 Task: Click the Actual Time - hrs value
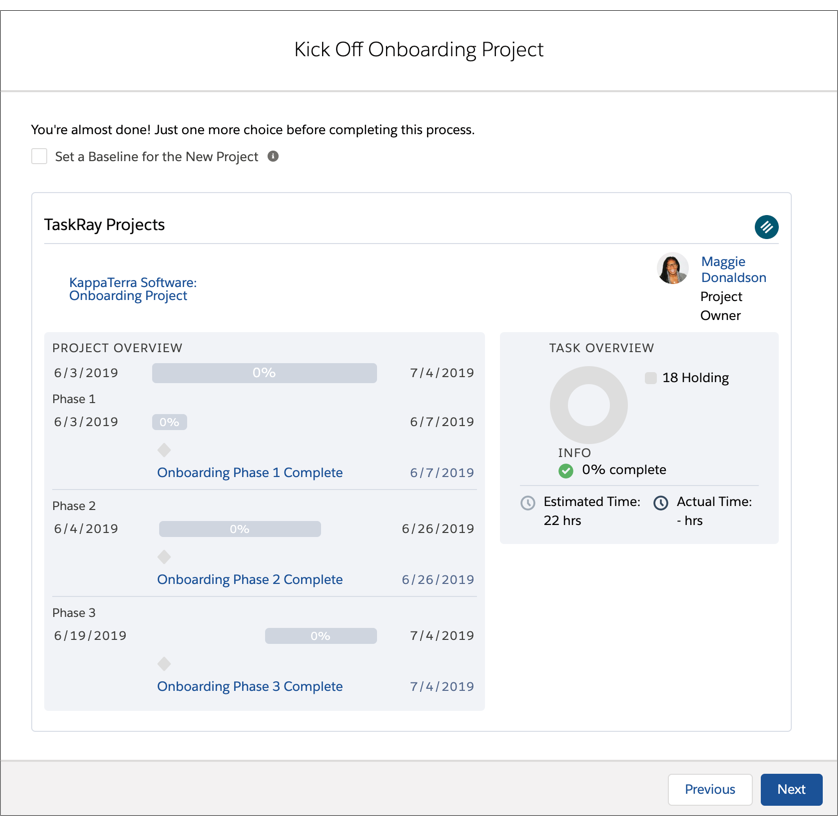coord(689,520)
